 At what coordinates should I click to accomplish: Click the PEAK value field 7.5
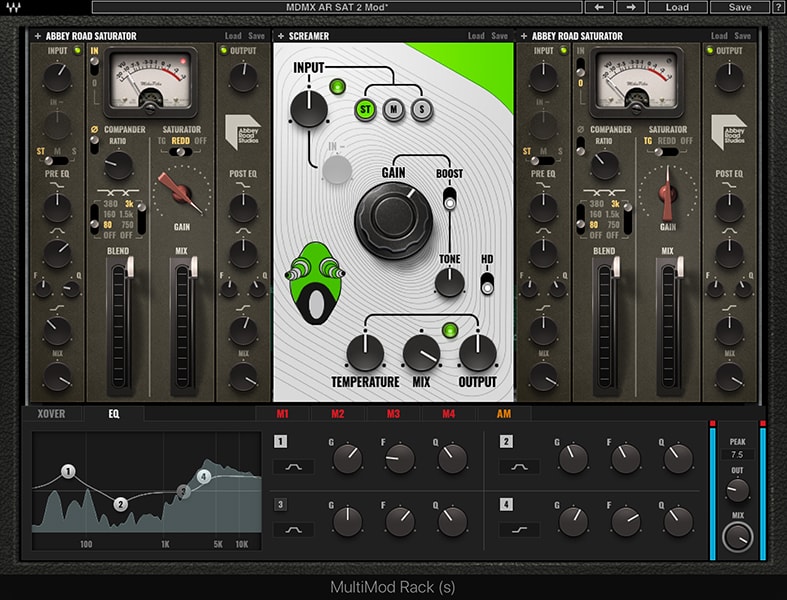click(x=737, y=454)
